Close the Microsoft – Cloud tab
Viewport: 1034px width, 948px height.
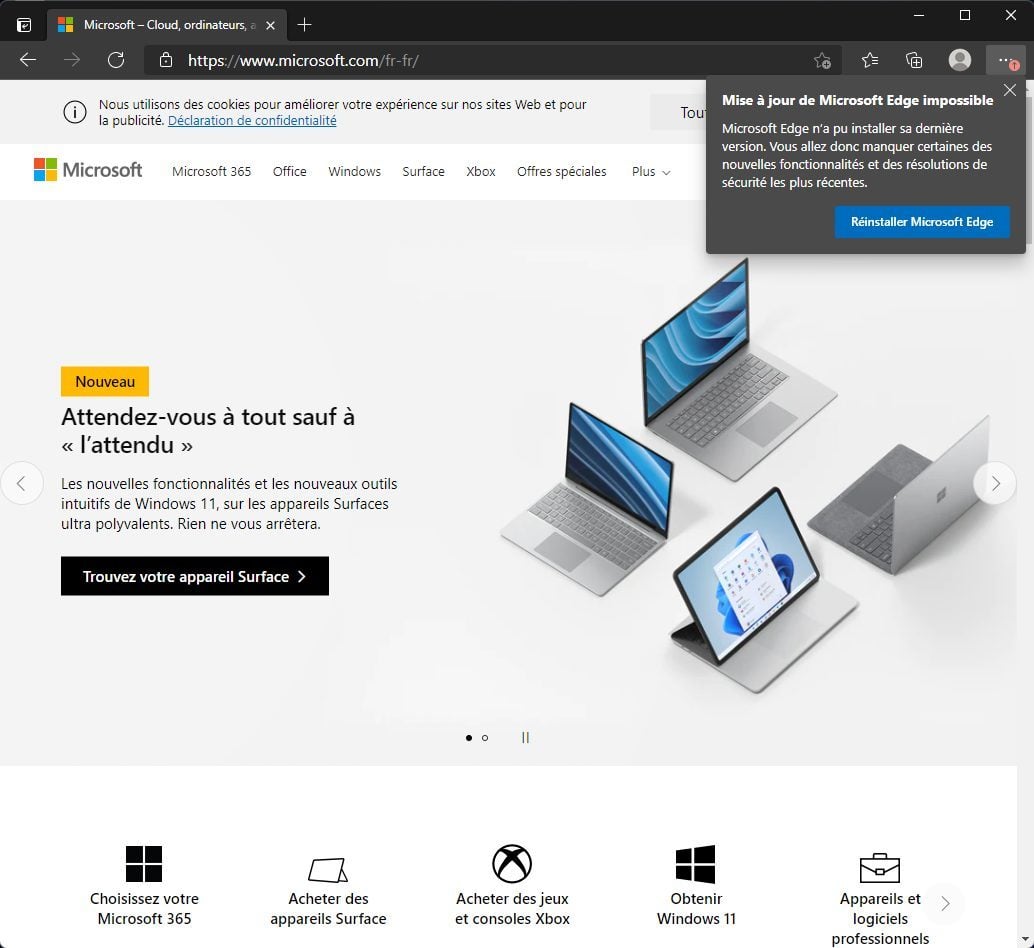[x=270, y=25]
